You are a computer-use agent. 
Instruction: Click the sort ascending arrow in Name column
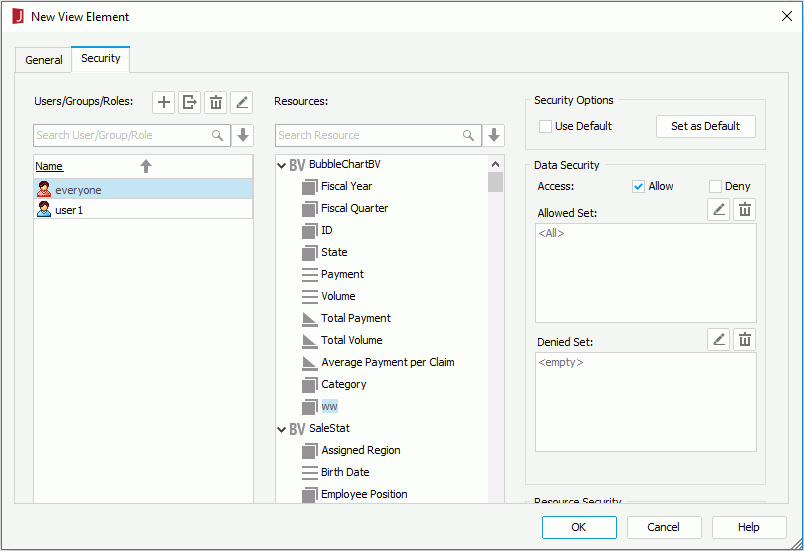146,166
